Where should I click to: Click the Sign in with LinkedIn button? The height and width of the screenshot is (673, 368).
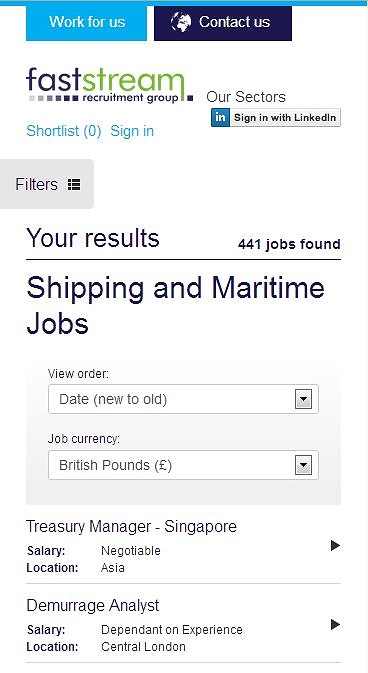point(276,118)
